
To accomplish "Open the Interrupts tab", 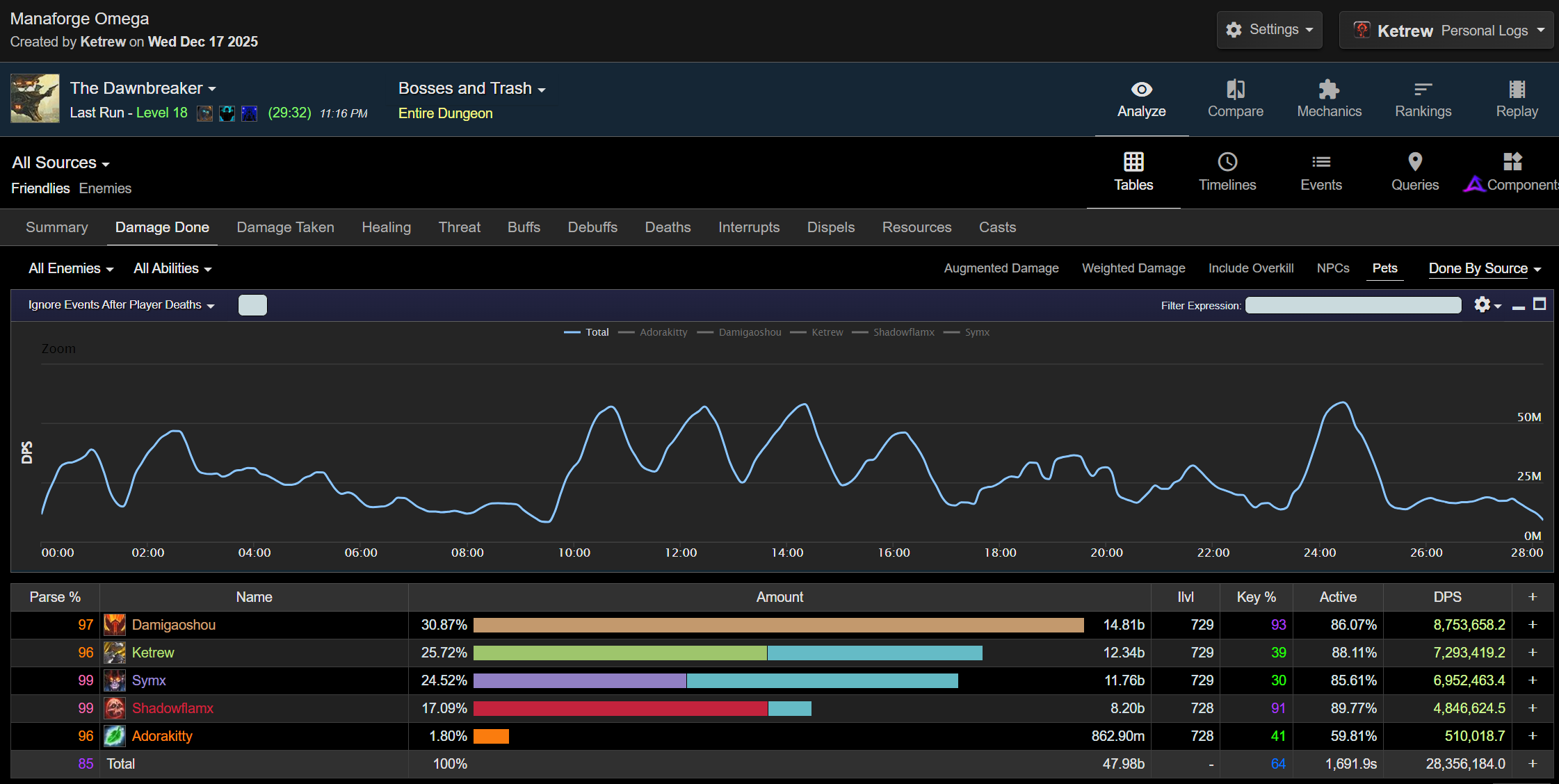I will (x=748, y=227).
